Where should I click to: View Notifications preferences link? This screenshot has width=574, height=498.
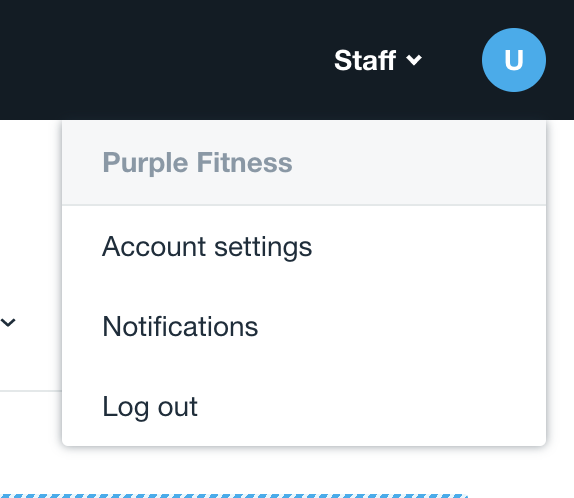[180, 327]
